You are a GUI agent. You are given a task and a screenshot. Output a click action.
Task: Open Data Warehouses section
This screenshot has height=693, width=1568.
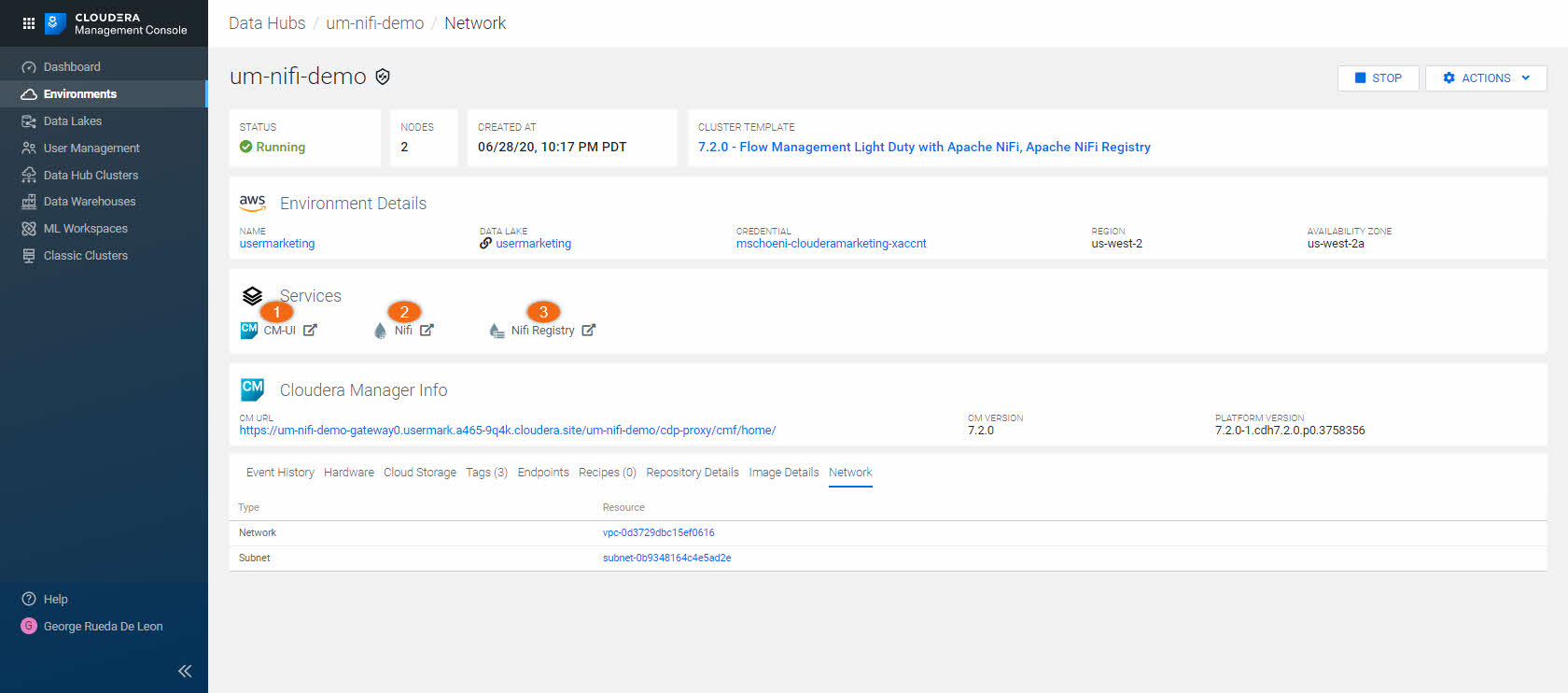(x=90, y=202)
